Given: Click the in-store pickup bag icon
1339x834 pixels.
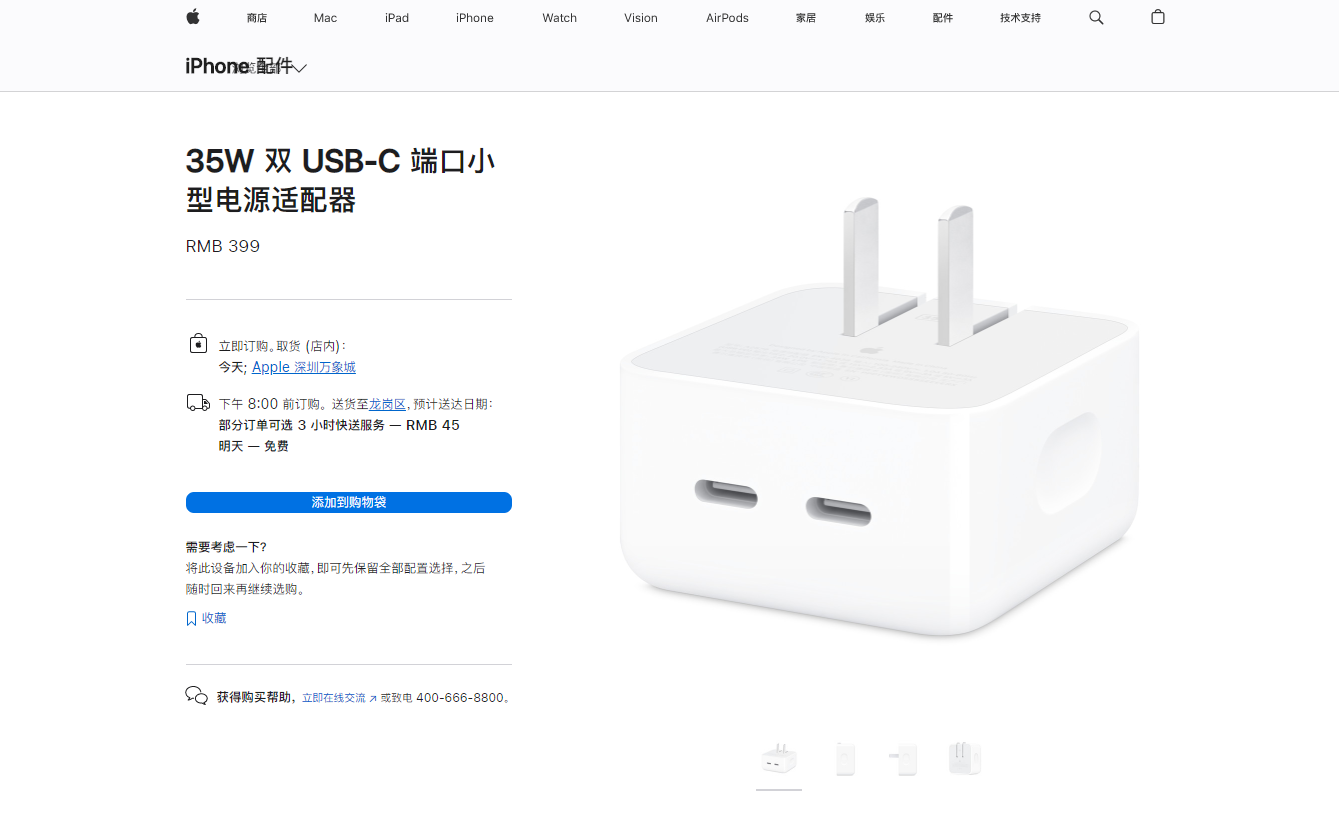Looking at the screenshot, I should (x=198, y=344).
